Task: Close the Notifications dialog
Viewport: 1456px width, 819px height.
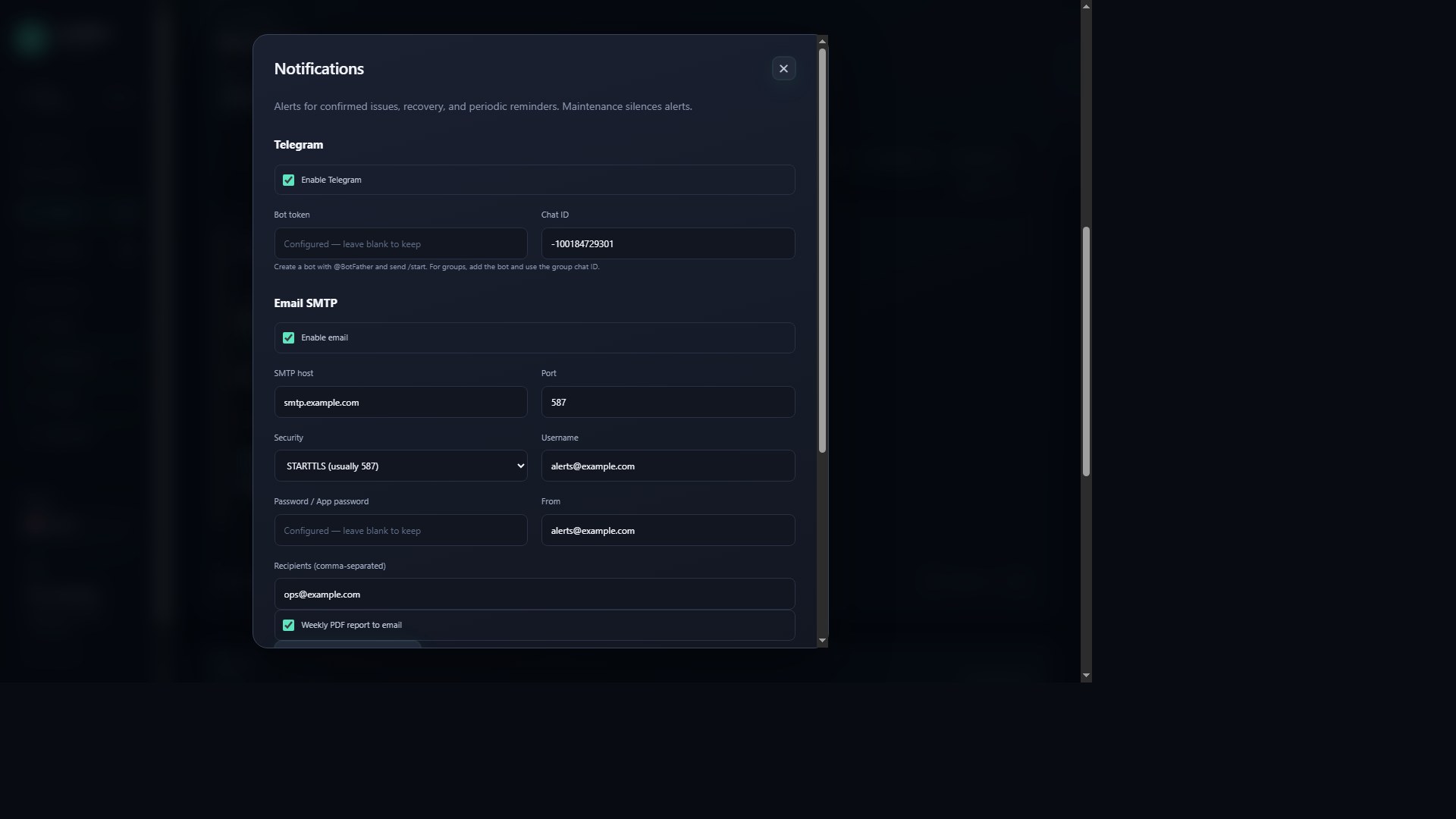Action: 783,68
